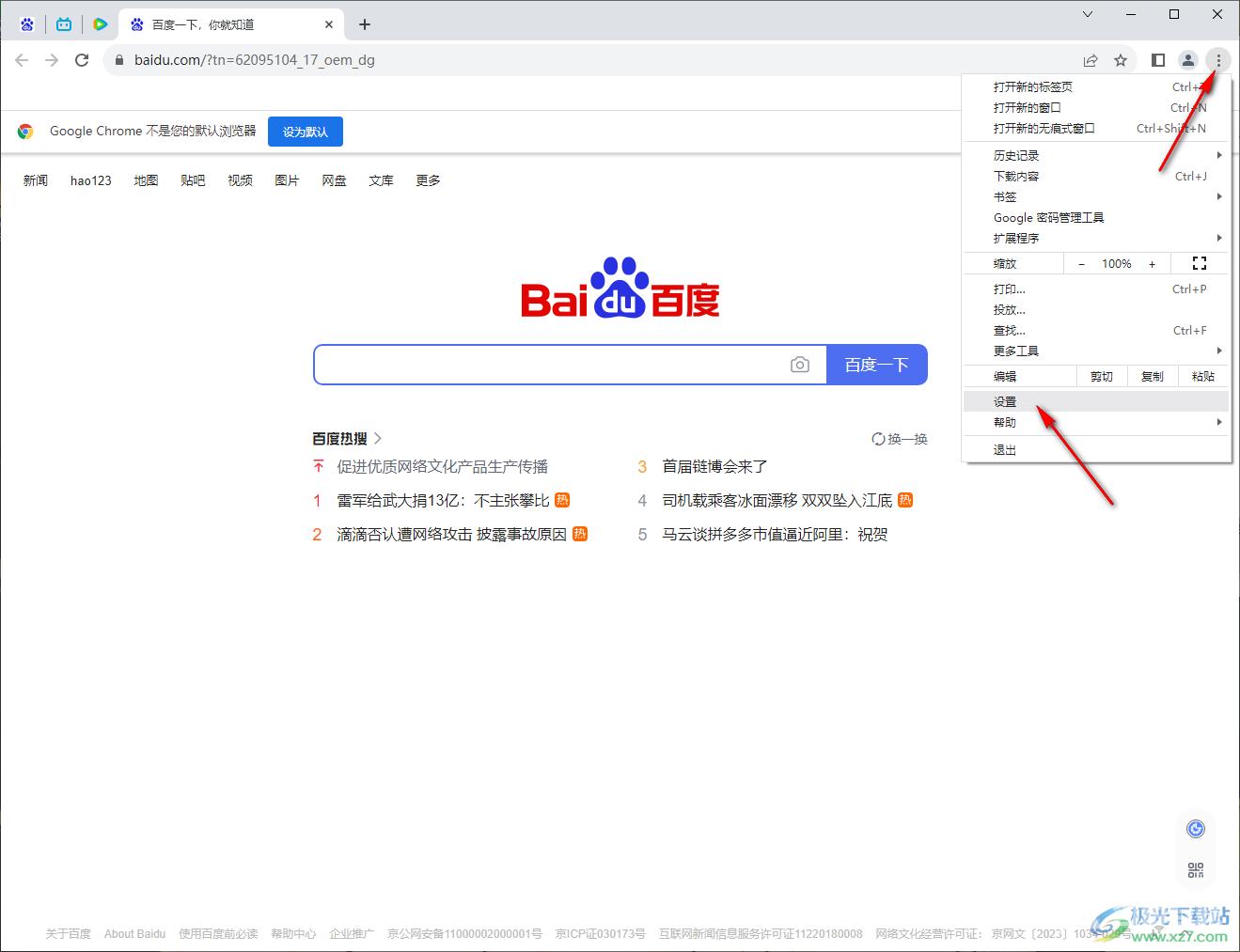The image size is (1240, 952).
Task: Expand the 历史记录 submenu
Action: 1097,155
